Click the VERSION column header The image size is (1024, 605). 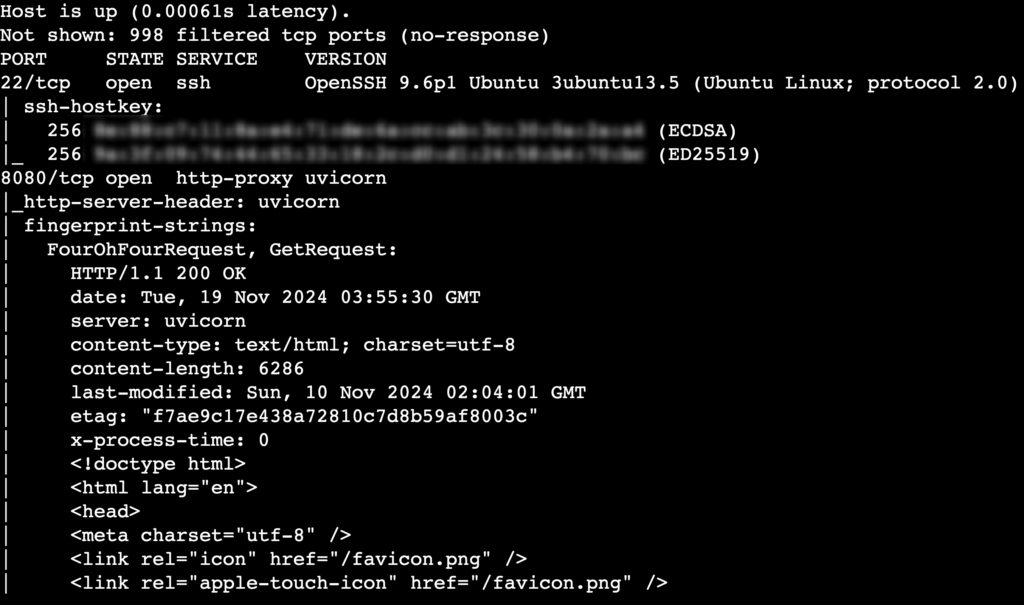(345, 59)
